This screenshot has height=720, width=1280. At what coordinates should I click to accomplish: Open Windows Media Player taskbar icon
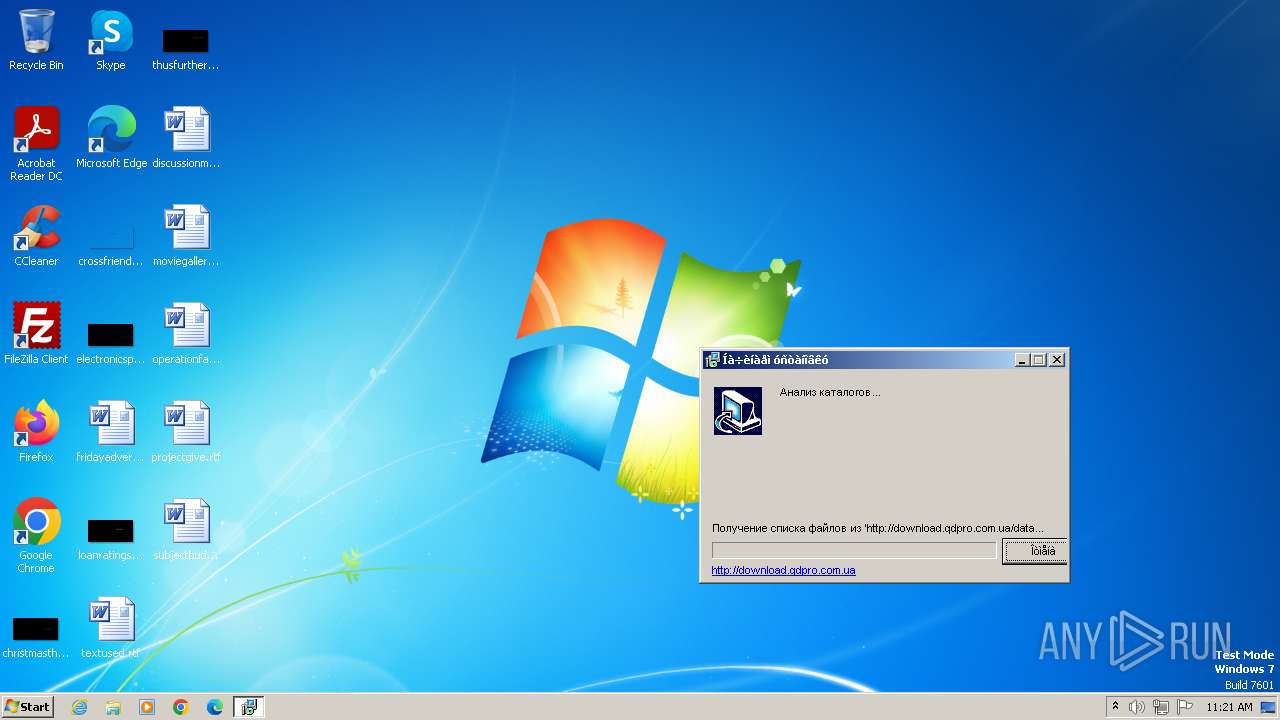point(147,707)
